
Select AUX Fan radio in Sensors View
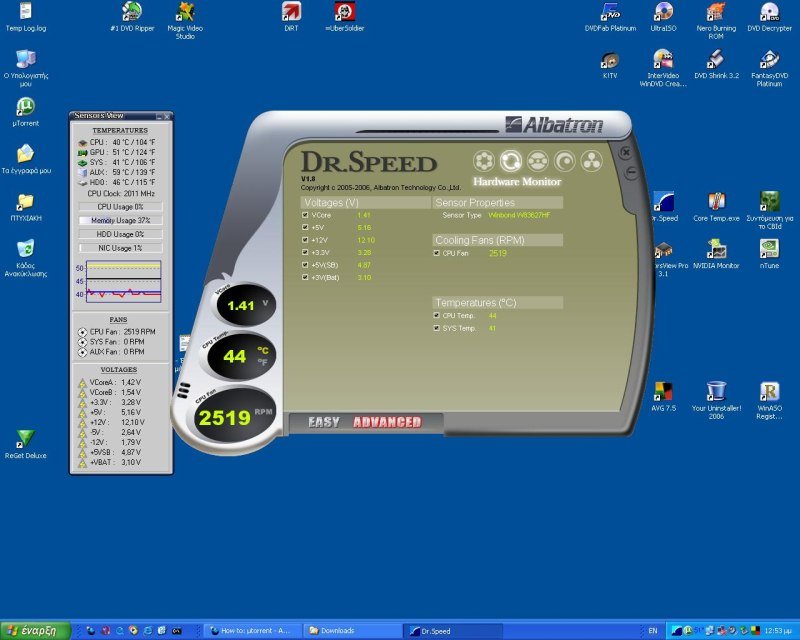(83, 352)
